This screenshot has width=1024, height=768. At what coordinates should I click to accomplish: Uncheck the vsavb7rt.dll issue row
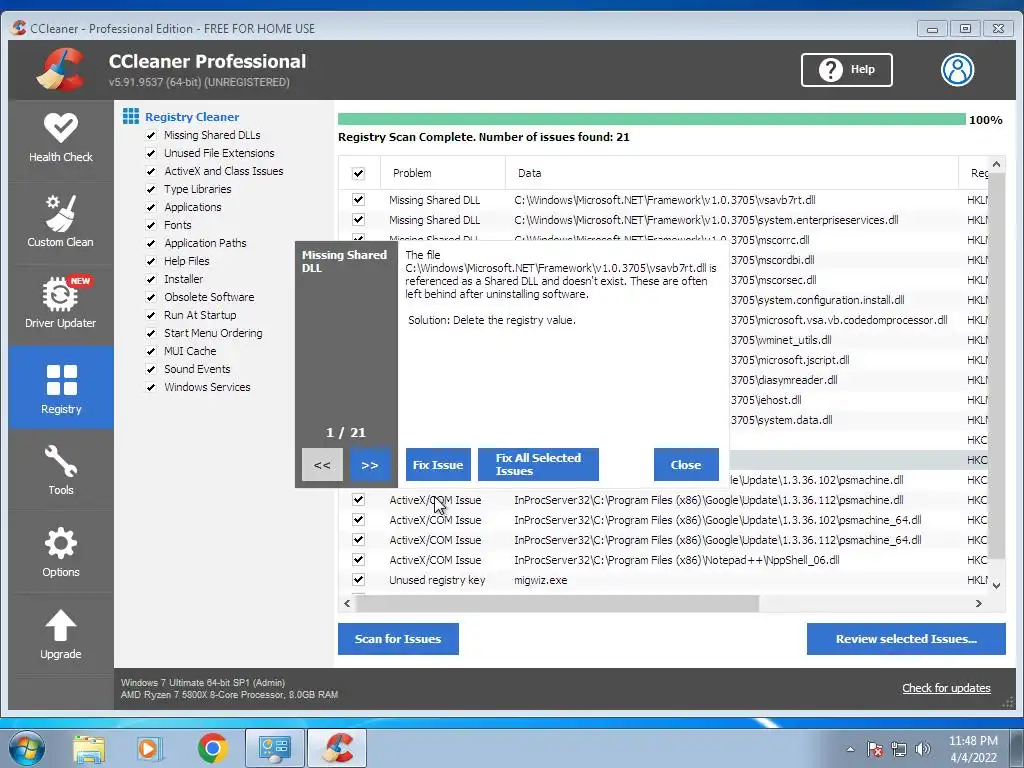(359, 200)
